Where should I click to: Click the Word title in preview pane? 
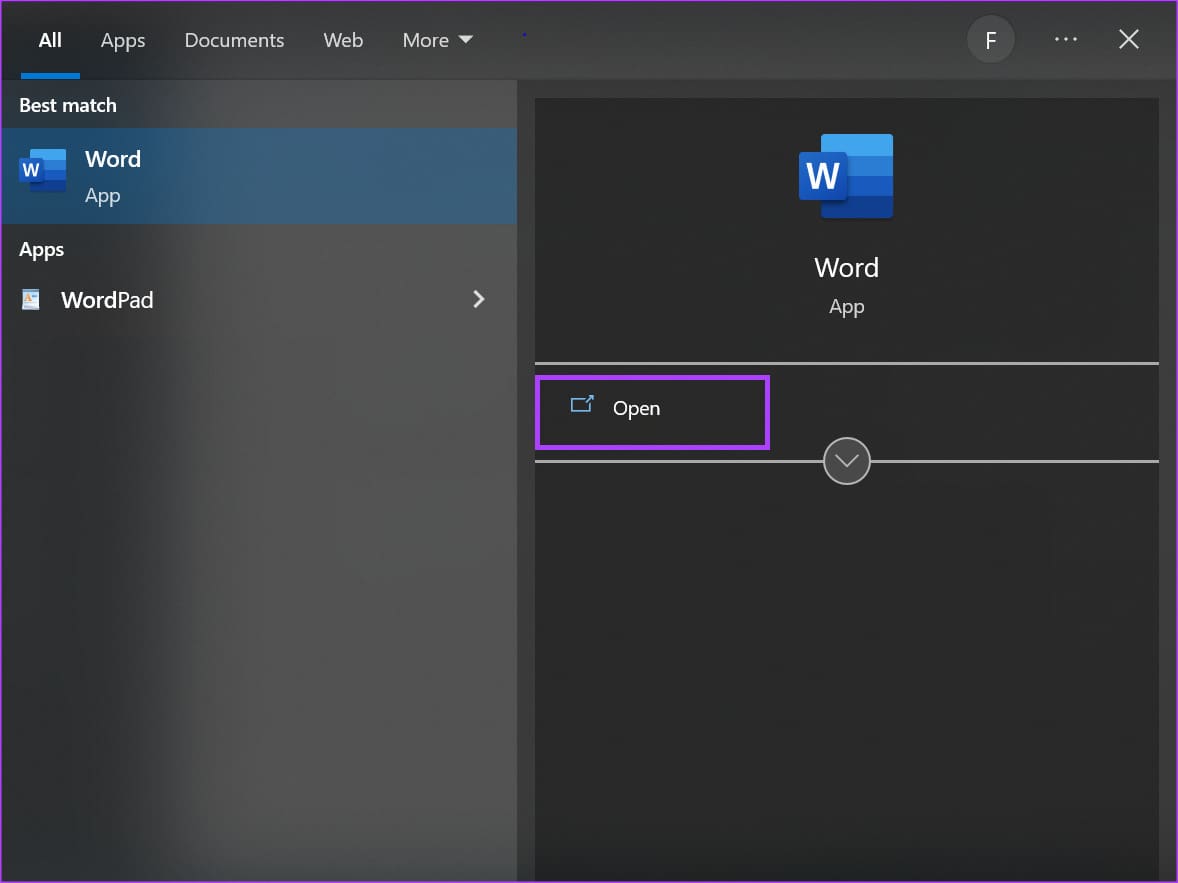tap(847, 268)
